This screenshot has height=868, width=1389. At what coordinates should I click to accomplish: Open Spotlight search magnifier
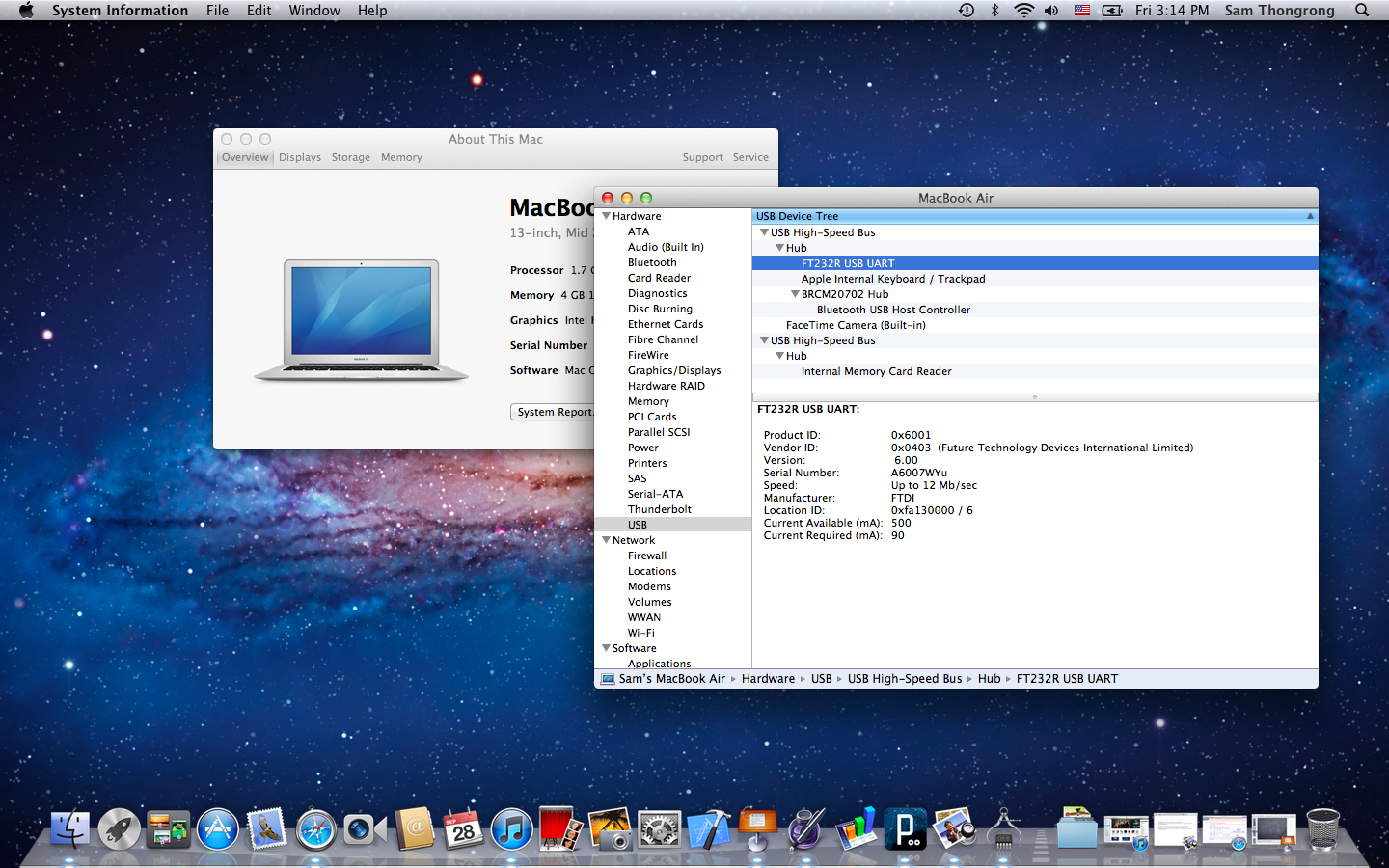tap(1362, 11)
